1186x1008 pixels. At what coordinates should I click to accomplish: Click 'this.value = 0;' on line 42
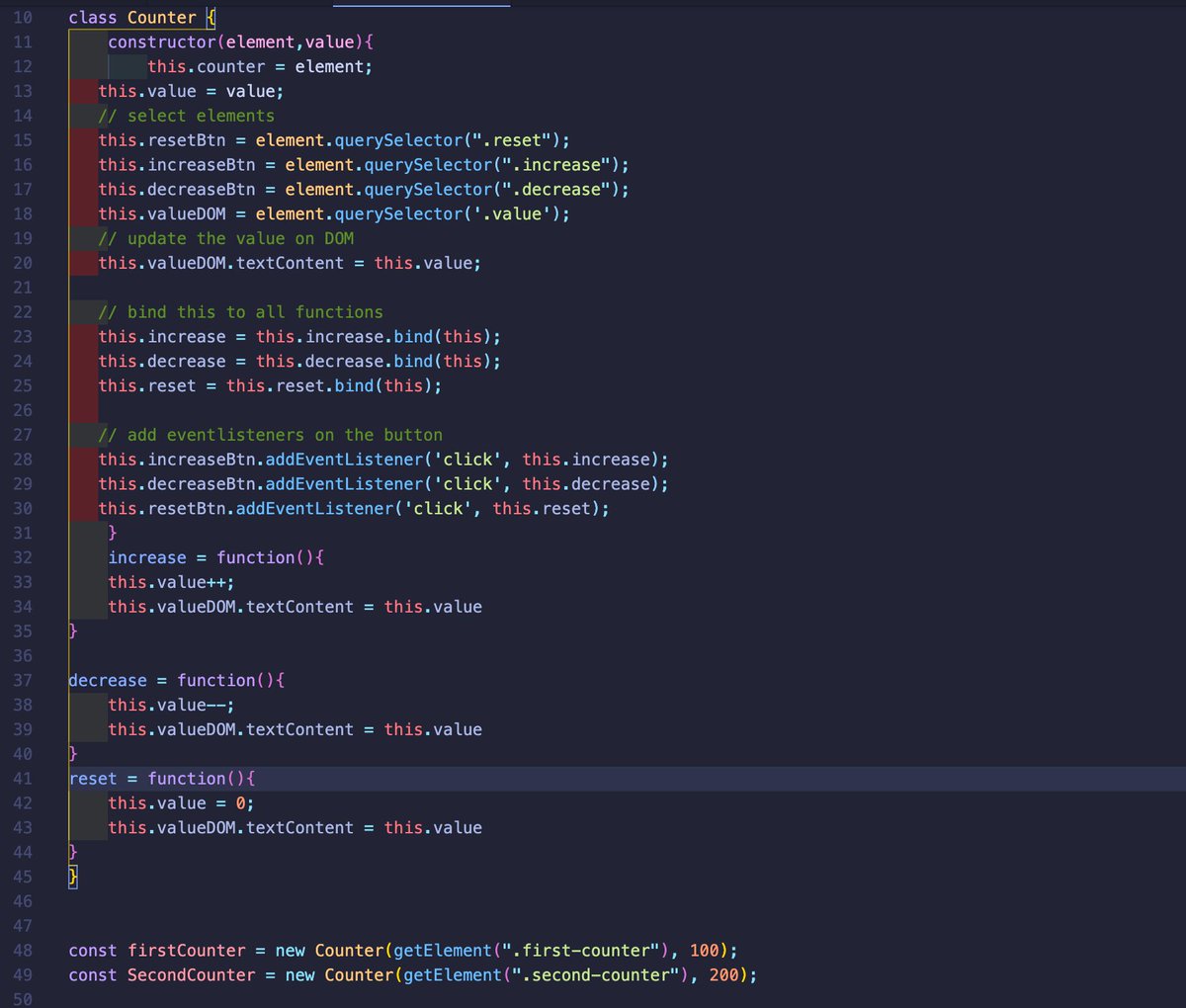point(181,803)
